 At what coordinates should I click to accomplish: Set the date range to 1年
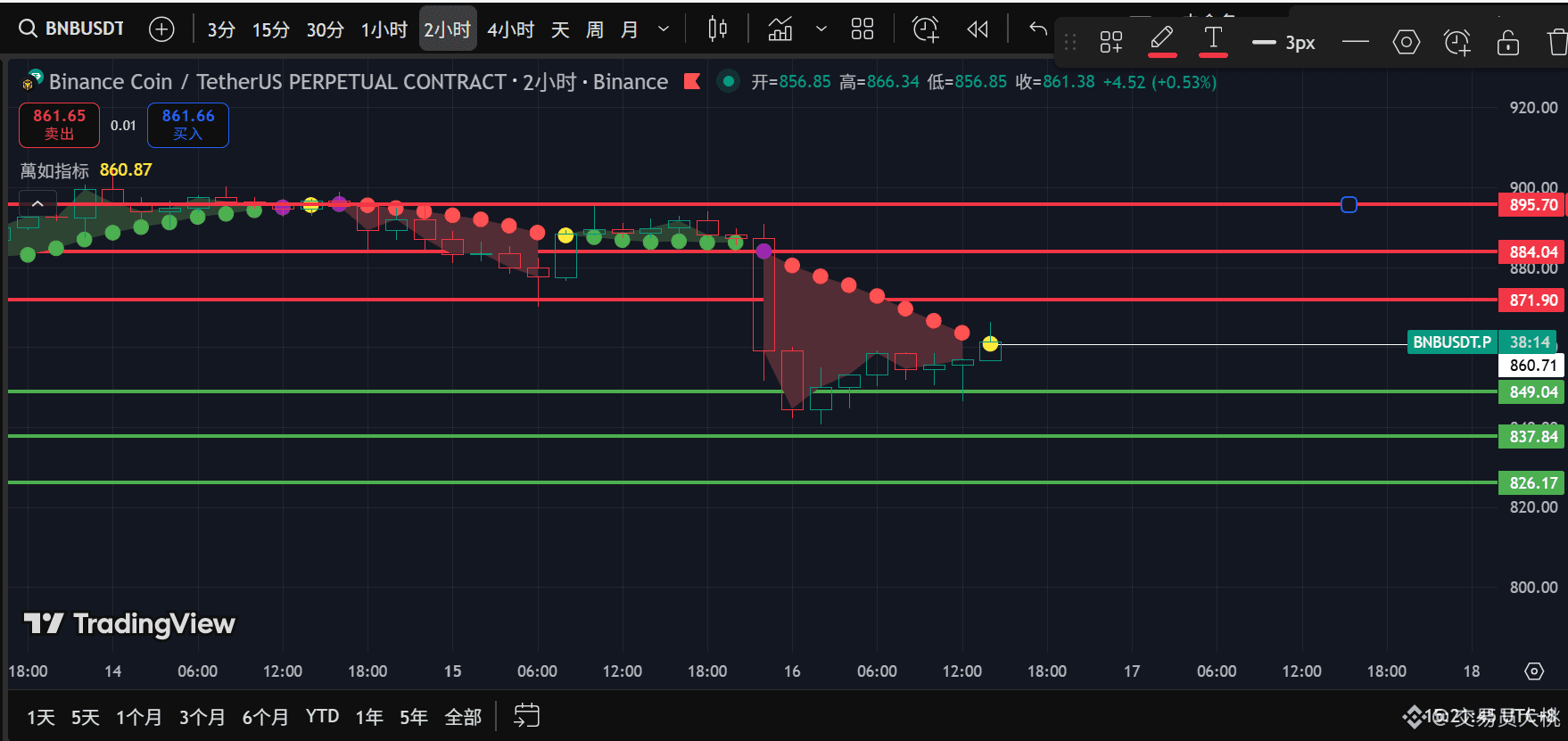click(369, 717)
